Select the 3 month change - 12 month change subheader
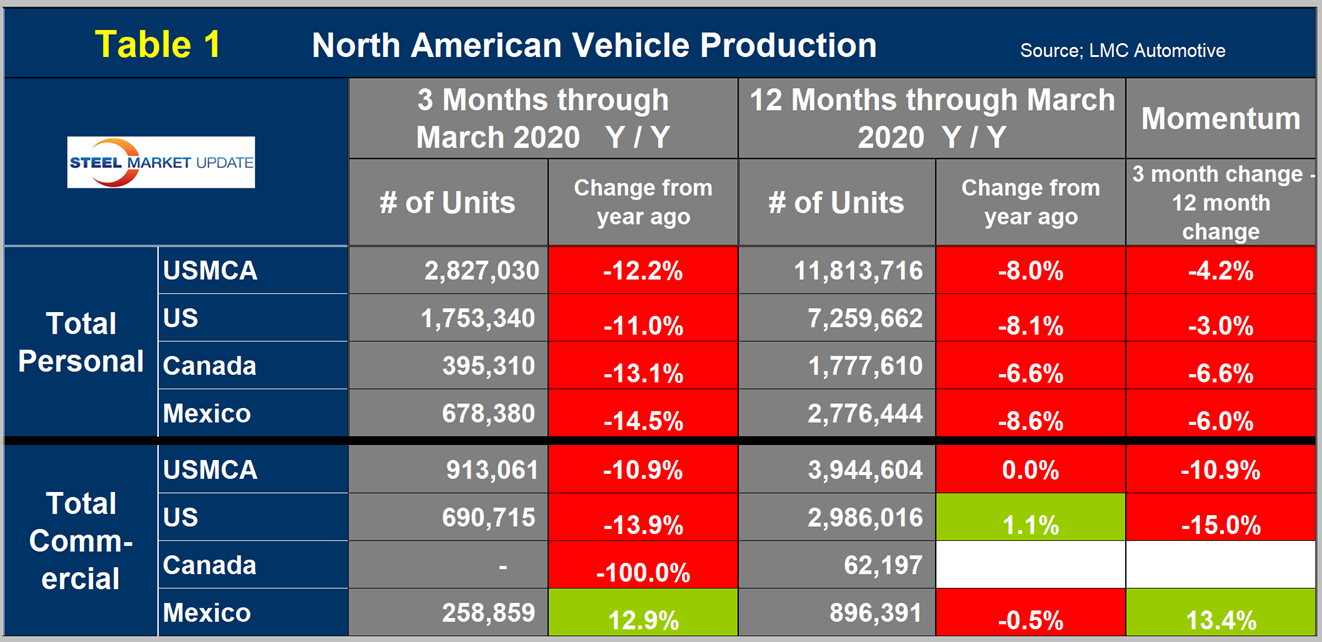This screenshot has width=1322, height=642. [1220, 203]
